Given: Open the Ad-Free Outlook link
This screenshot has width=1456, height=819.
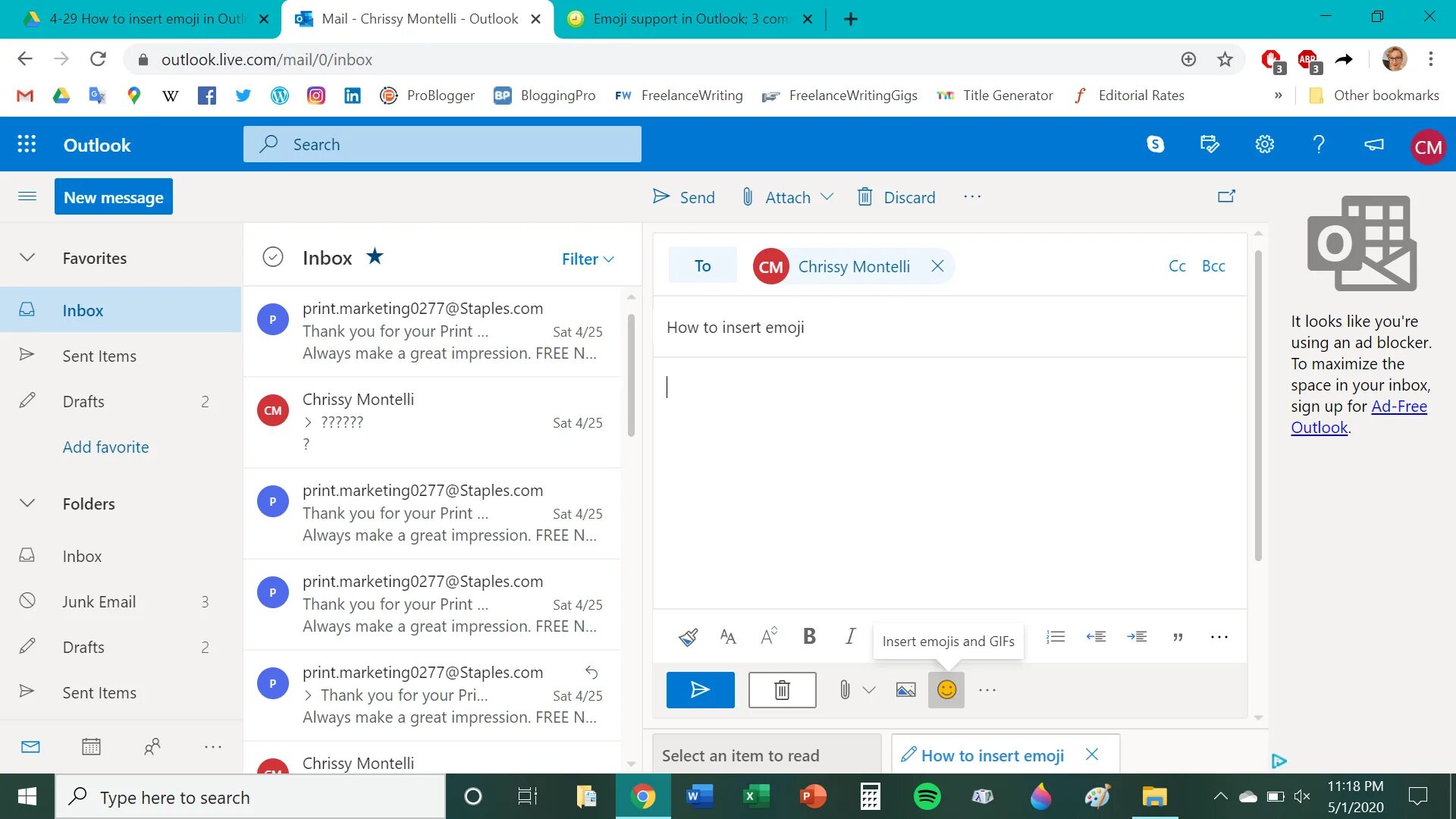Looking at the screenshot, I should click(x=1398, y=406).
